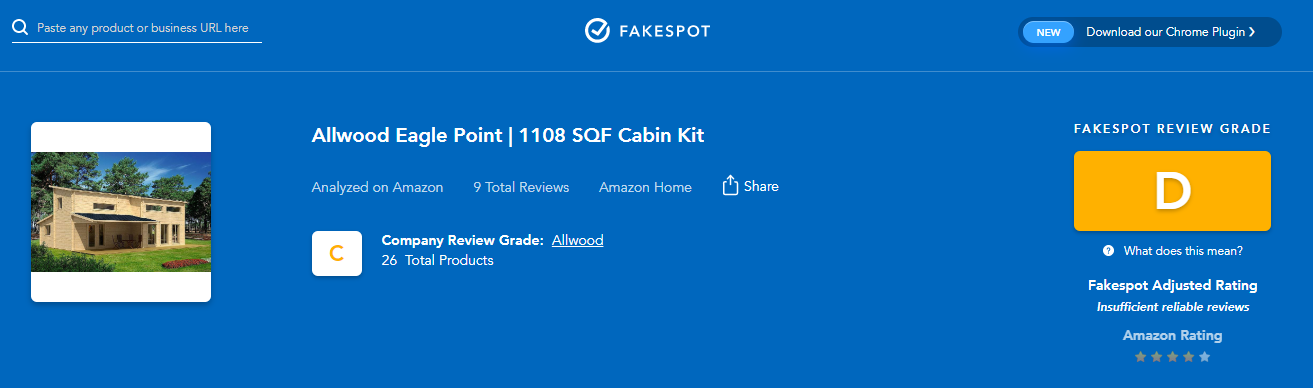Viewport: 1313px width, 388px height.
Task: Select the company grade C badge
Action: (x=337, y=254)
